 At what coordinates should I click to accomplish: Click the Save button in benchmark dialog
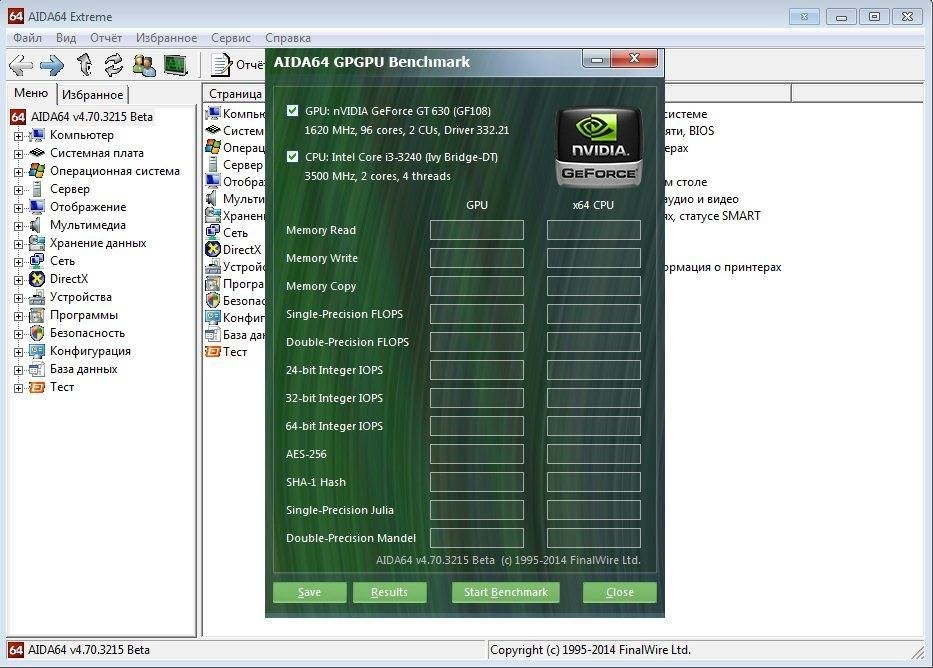click(309, 592)
